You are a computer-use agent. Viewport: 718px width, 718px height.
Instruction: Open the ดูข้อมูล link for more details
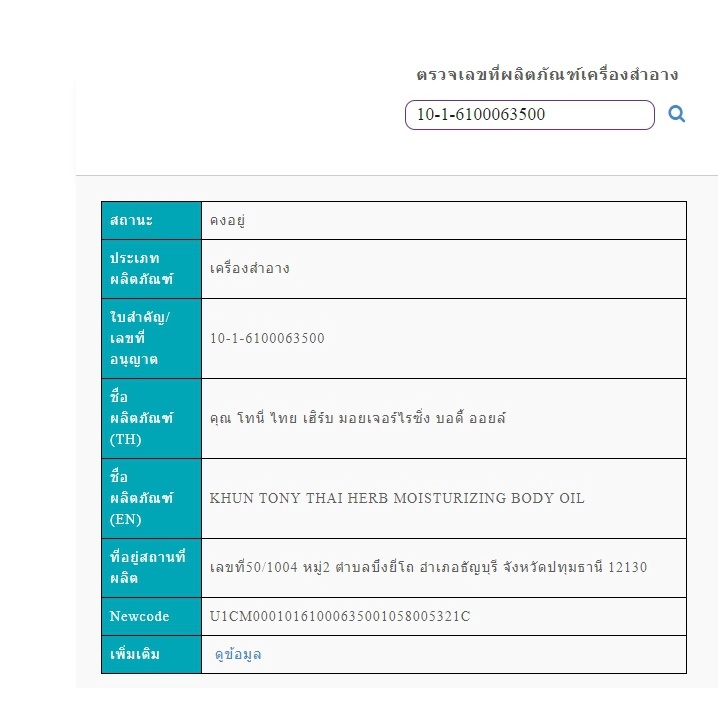click(x=238, y=654)
